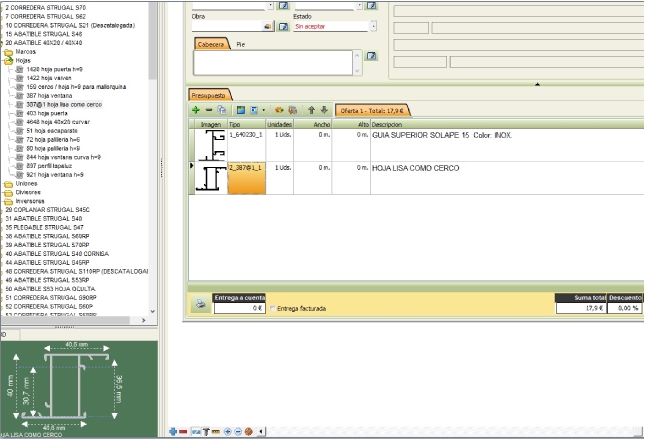The height and width of the screenshot is (439, 645).
Task: Toggle the Entrega facturada checkbox
Action: tap(272, 309)
